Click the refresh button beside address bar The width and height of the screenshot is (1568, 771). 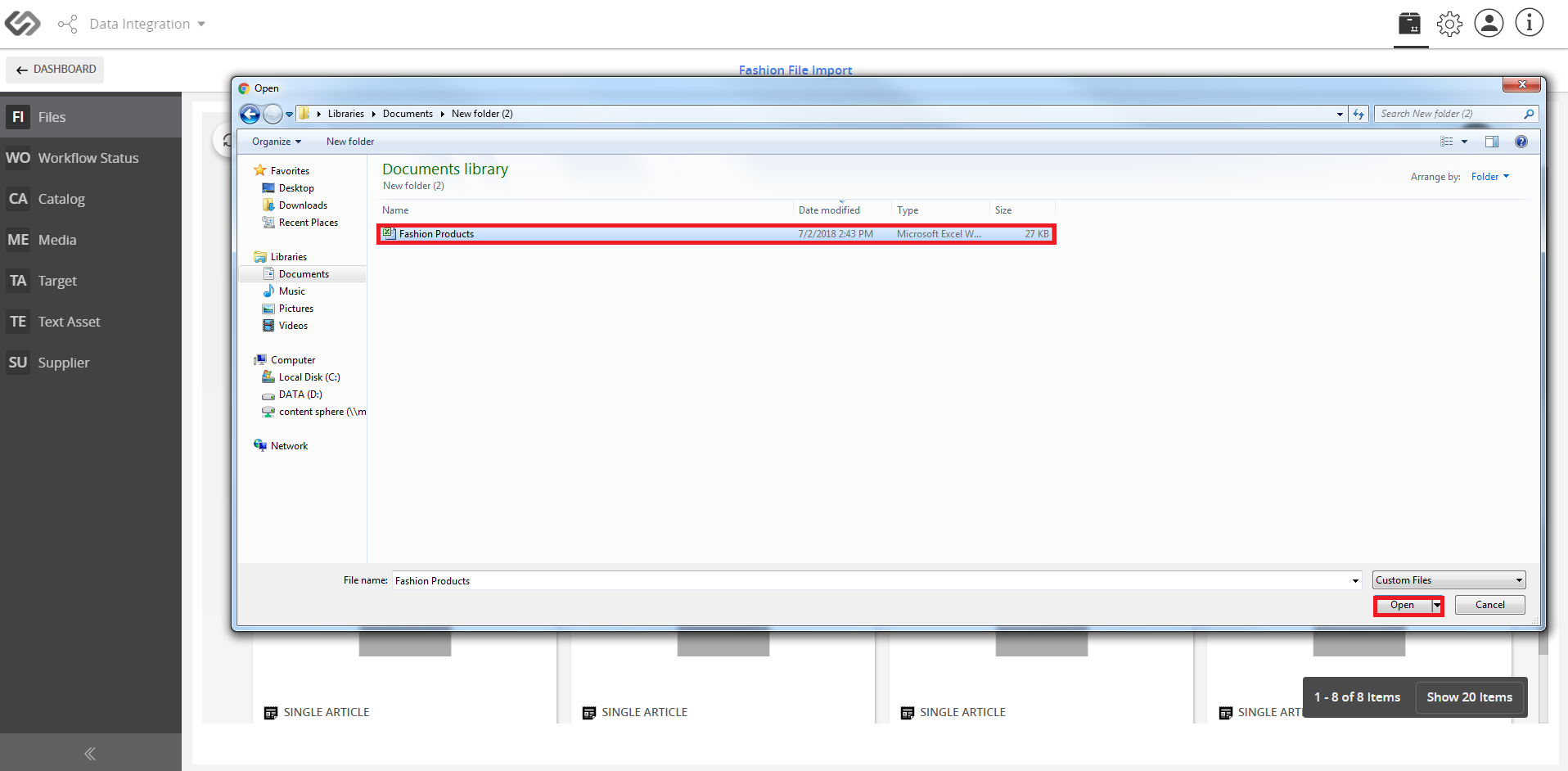pyautogui.click(x=1358, y=114)
